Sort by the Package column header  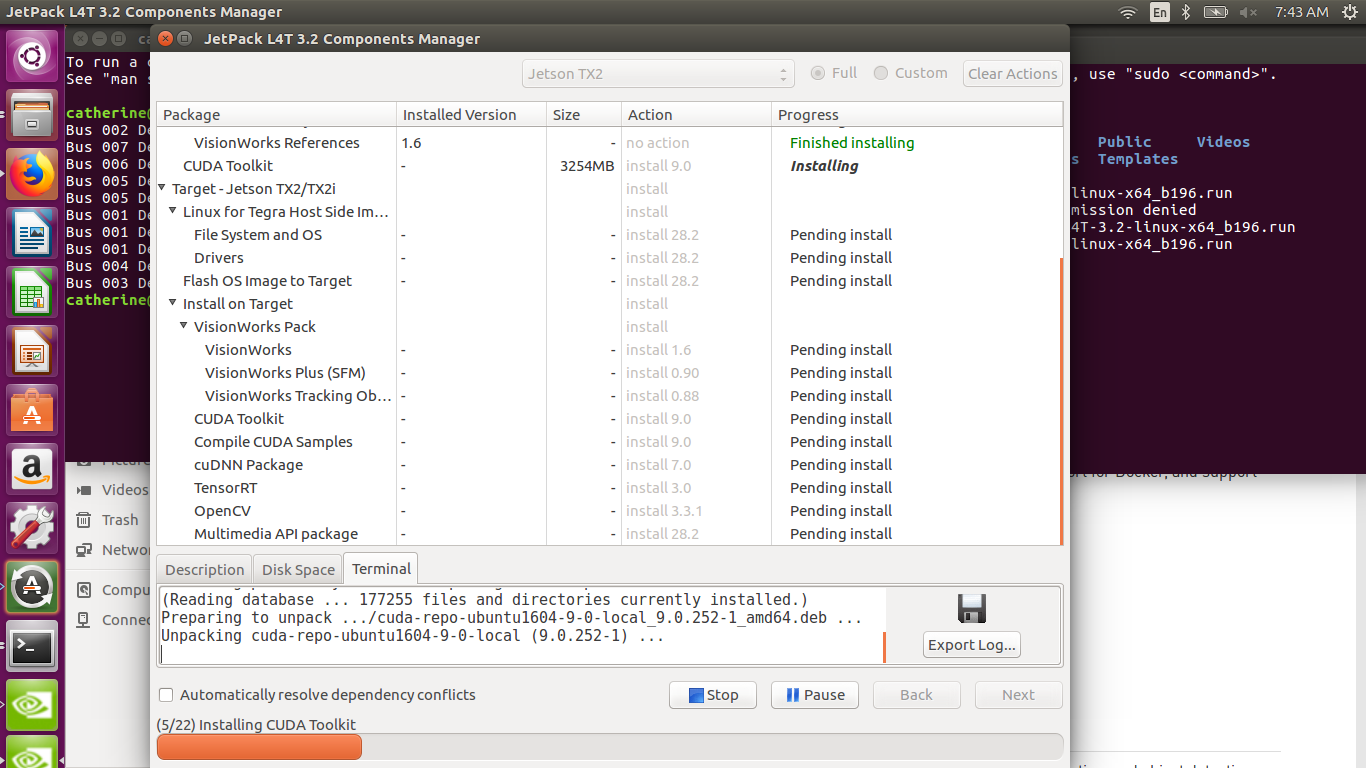(x=276, y=115)
